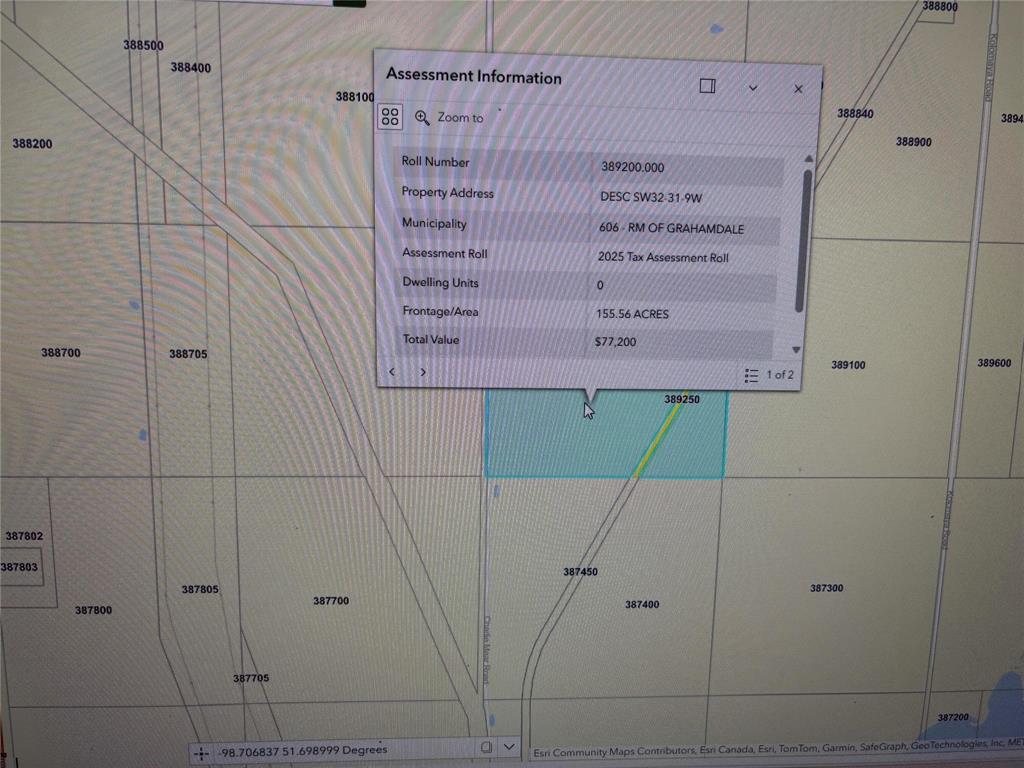
Task: Collapse the Assessment Information popup
Action: tap(753, 87)
